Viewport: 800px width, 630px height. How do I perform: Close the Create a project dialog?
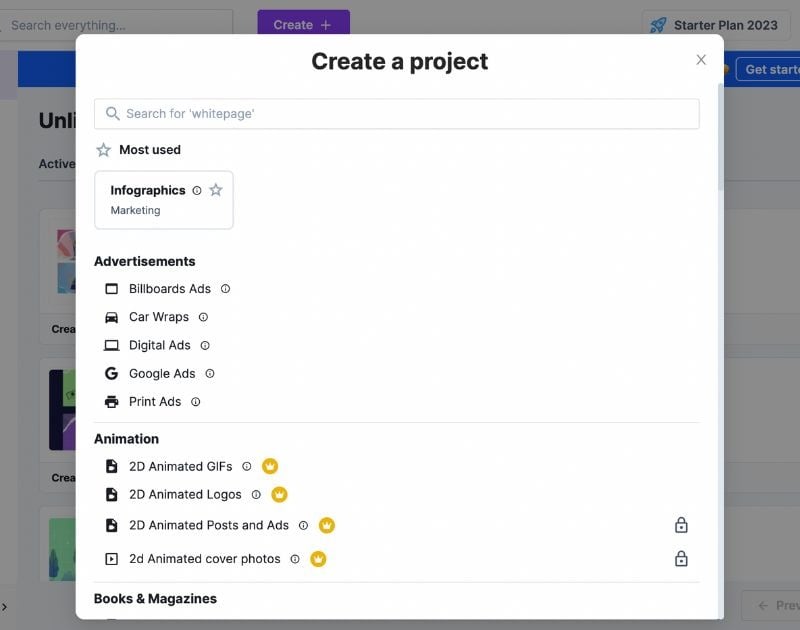(701, 60)
